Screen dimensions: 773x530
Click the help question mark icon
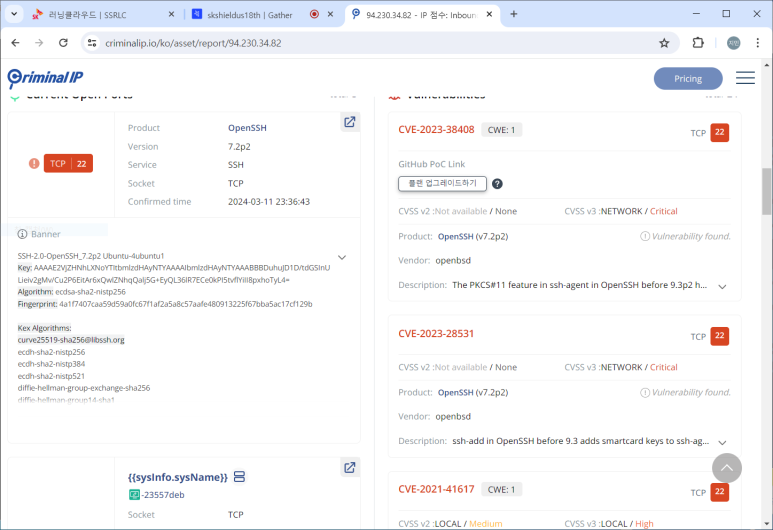click(497, 184)
